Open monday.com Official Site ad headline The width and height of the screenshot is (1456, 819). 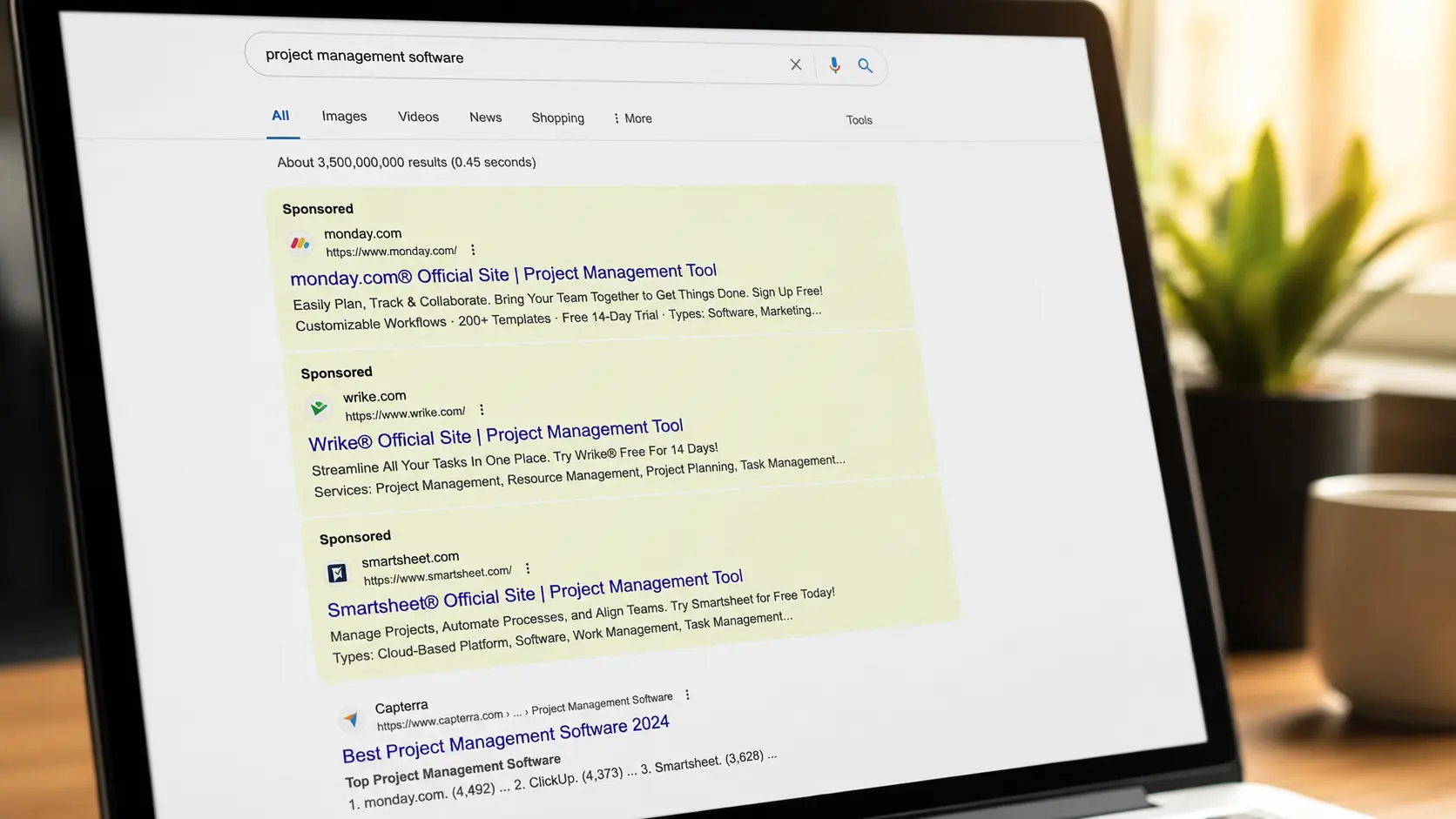pyautogui.click(x=503, y=274)
